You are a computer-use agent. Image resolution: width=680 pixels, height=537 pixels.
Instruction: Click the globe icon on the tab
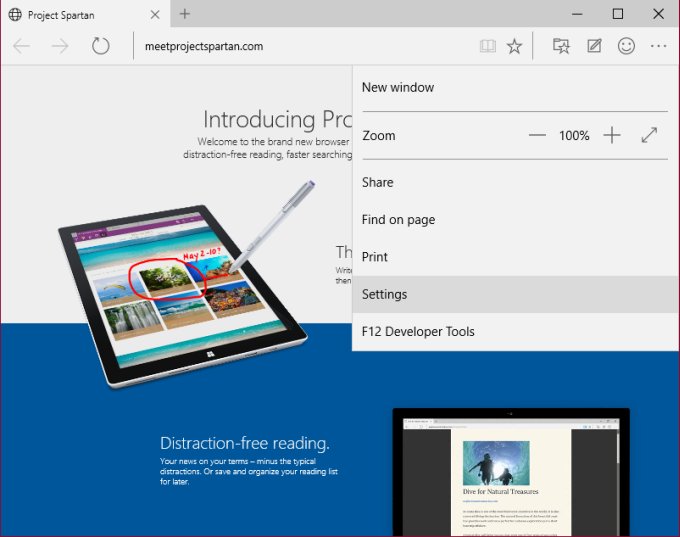coord(15,15)
